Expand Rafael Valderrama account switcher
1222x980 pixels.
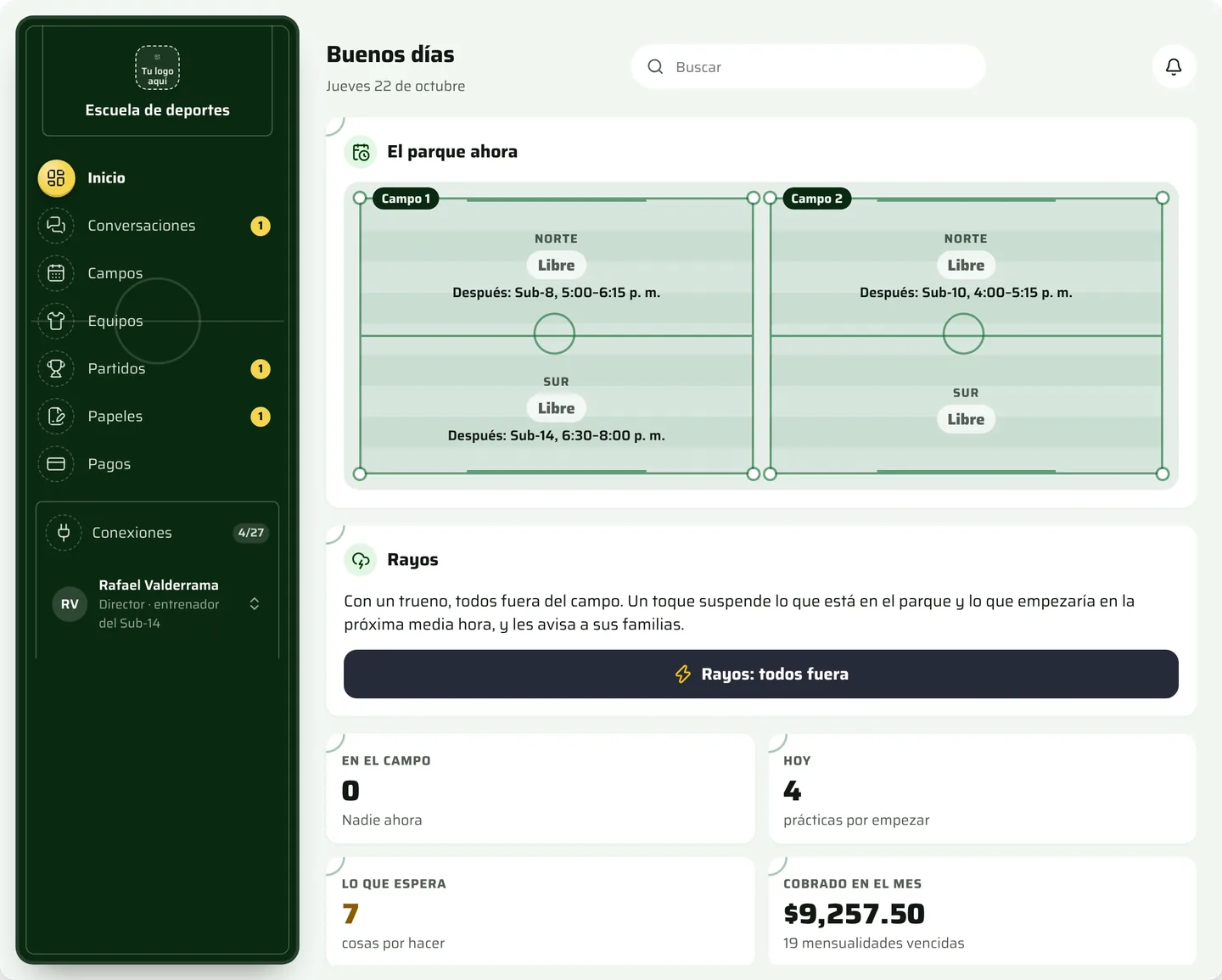[x=255, y=604]
